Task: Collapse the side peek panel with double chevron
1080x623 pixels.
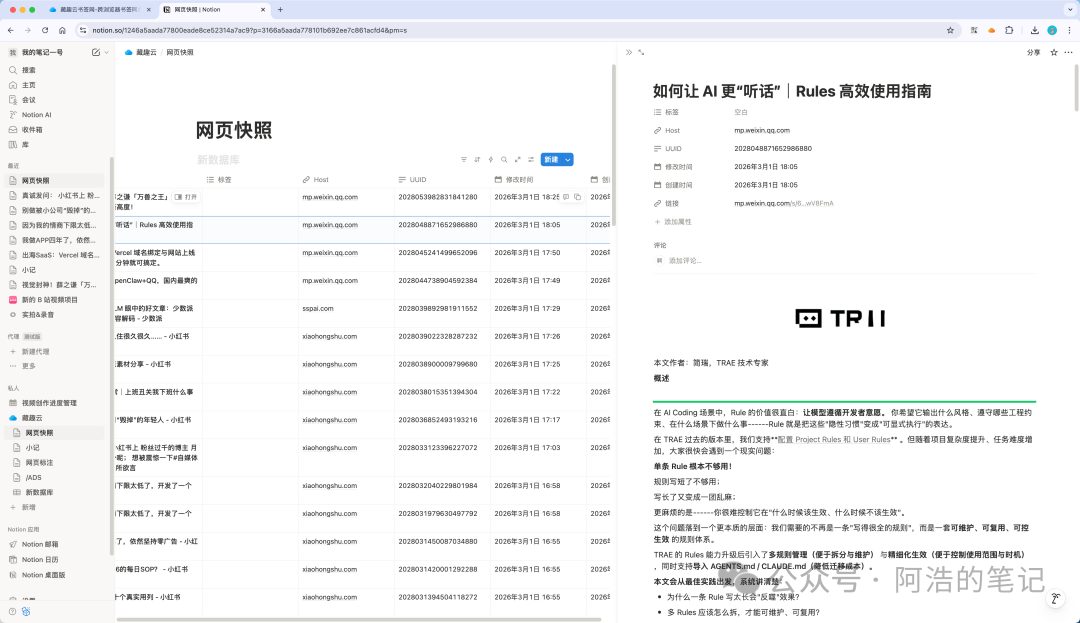Action: (x=629, y=52)
